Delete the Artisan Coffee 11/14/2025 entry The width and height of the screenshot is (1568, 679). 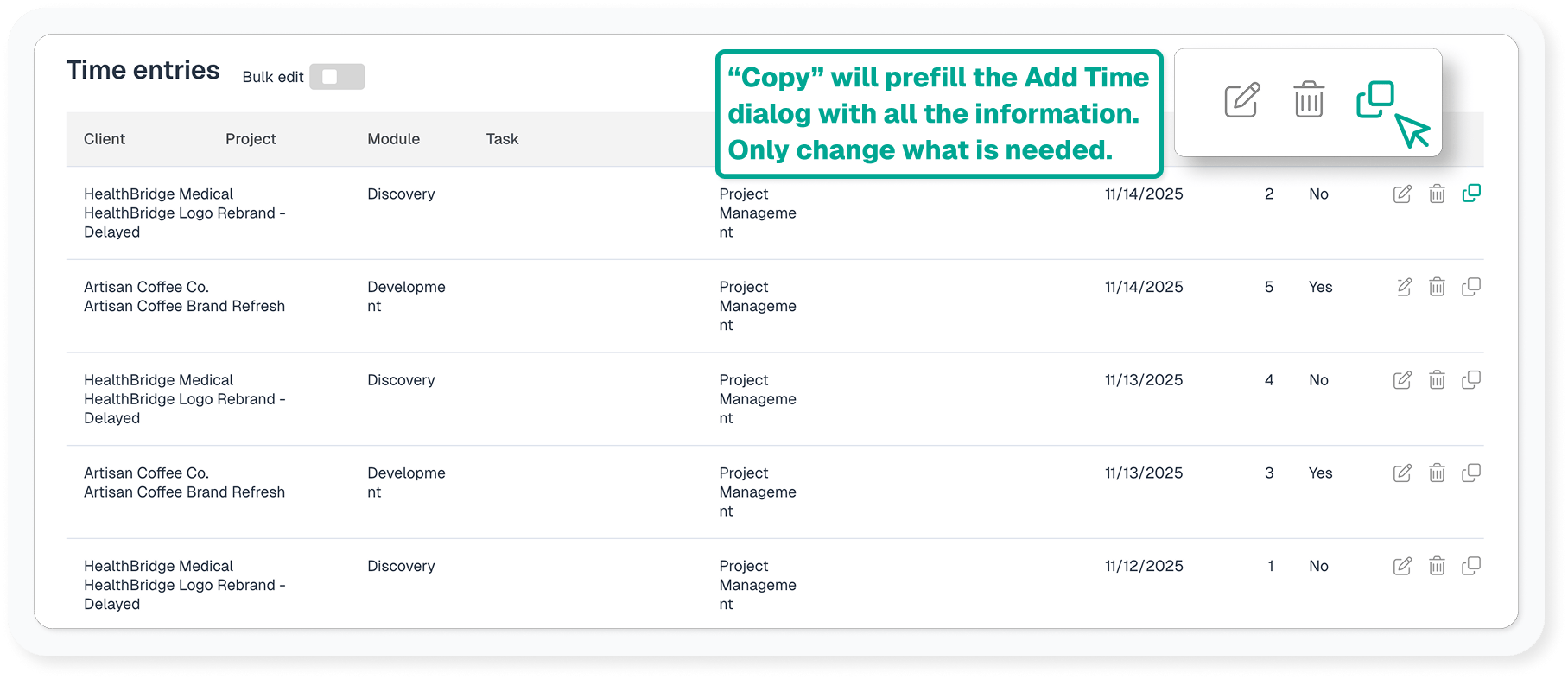(x=1437, y=287)
